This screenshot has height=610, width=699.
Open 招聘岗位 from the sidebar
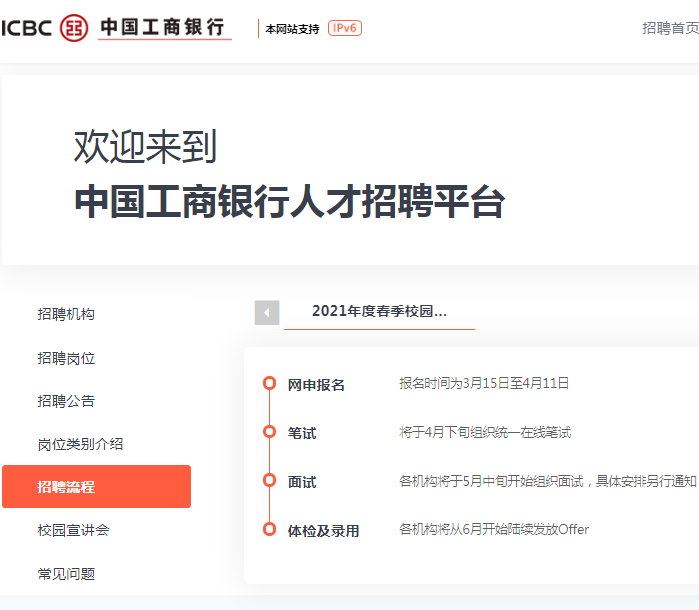click(x=66, y=358)
